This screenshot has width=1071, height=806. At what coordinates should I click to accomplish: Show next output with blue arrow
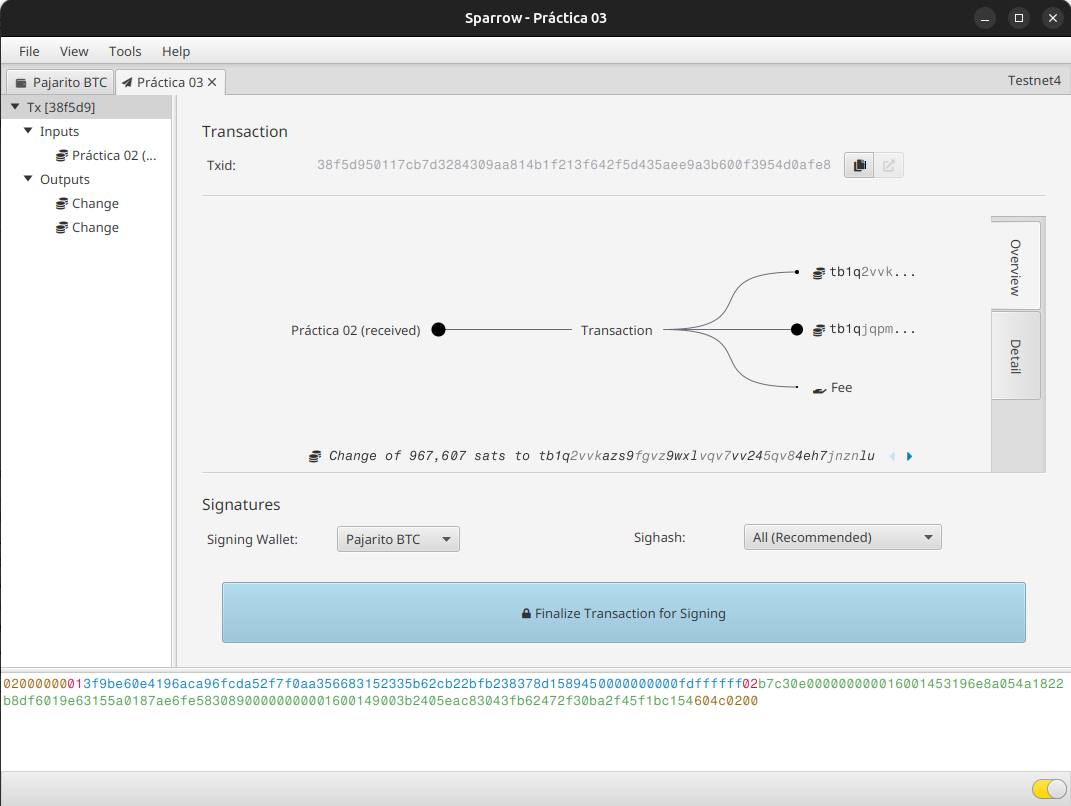point(909,456)
